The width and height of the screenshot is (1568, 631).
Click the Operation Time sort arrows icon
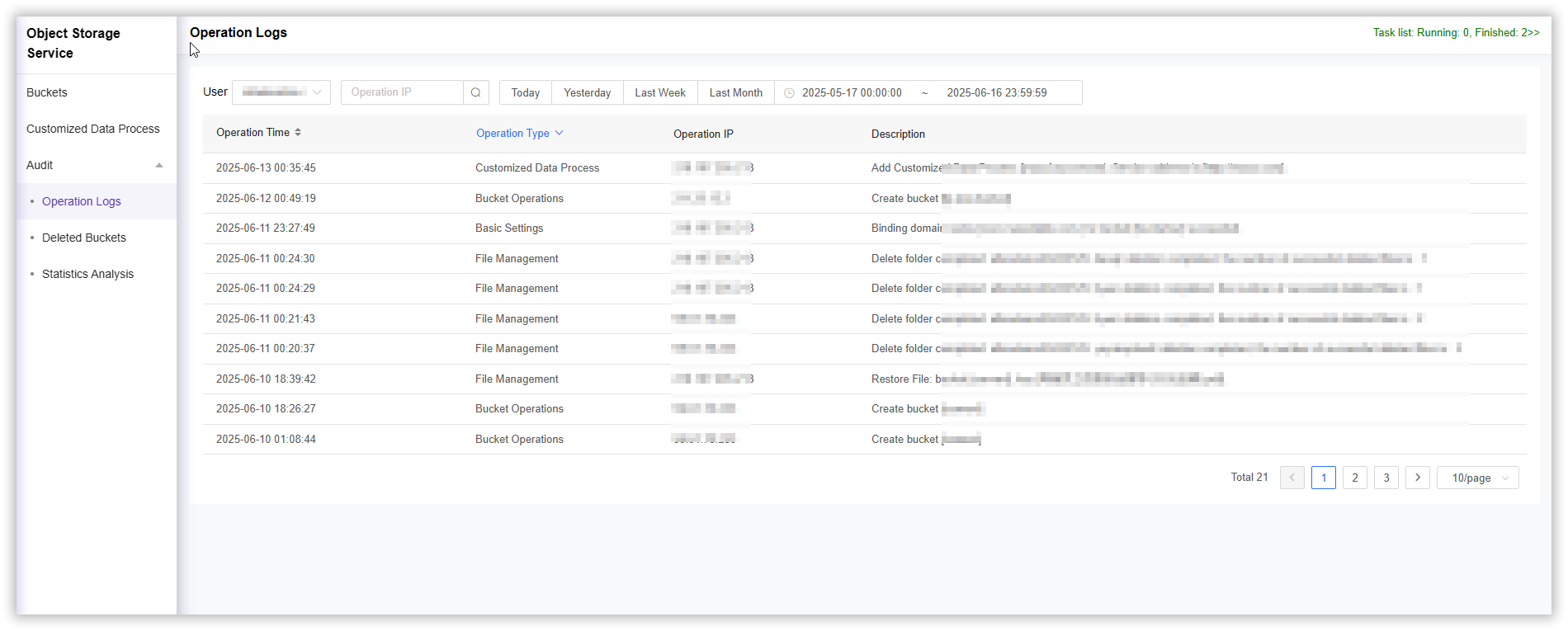click(x=298, y=132)
